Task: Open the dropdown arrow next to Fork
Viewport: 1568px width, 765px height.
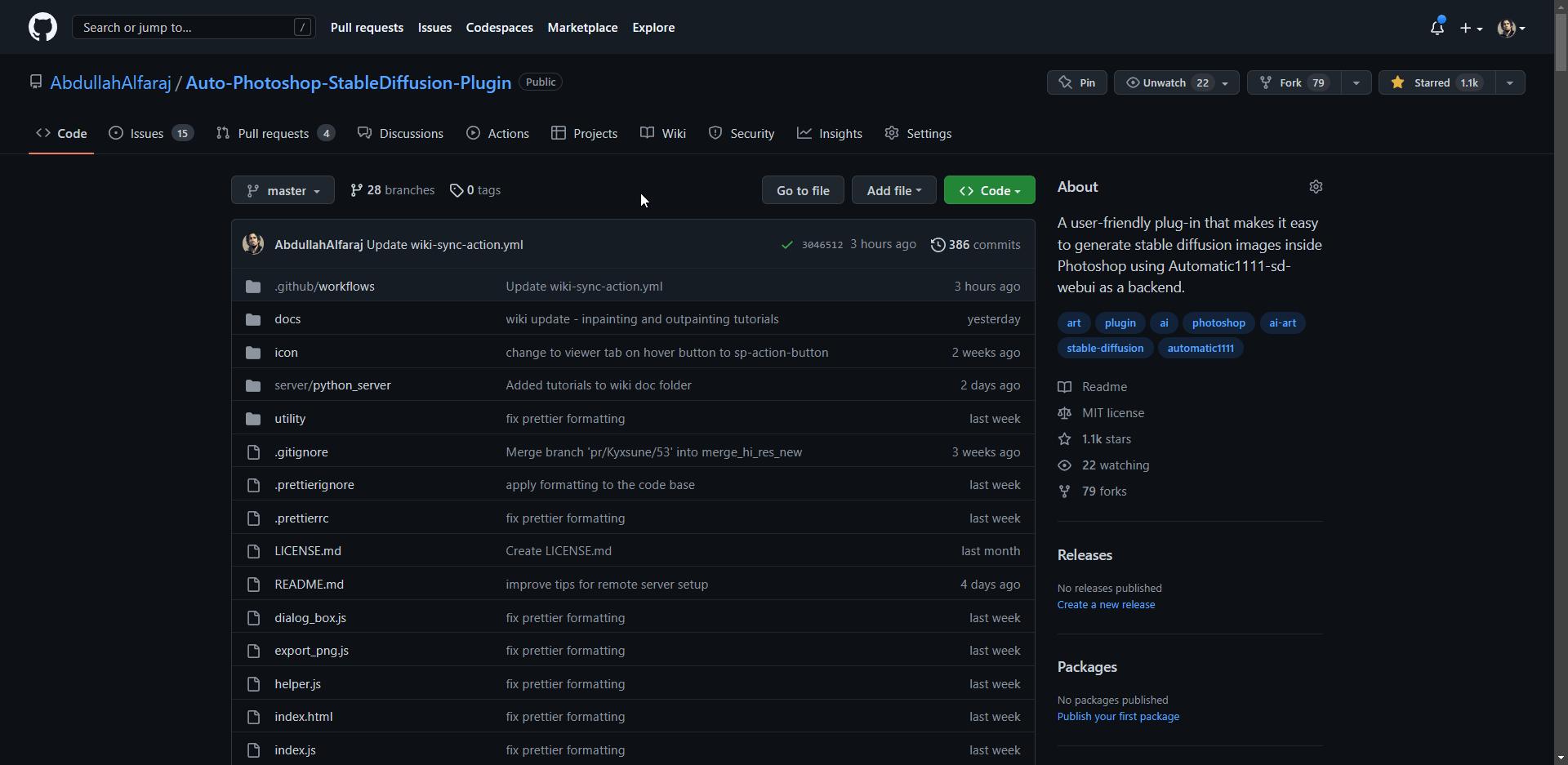Action: coord(1356,82)
